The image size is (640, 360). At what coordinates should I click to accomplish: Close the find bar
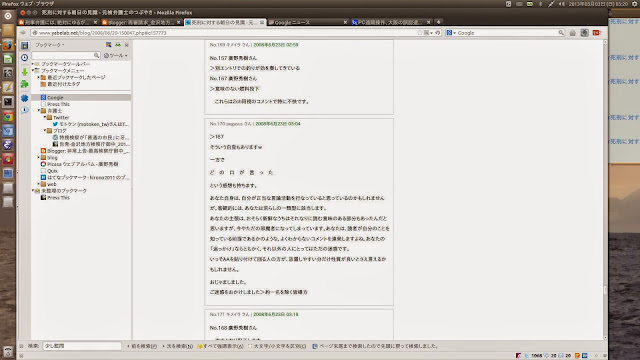[x=21, y=346]
